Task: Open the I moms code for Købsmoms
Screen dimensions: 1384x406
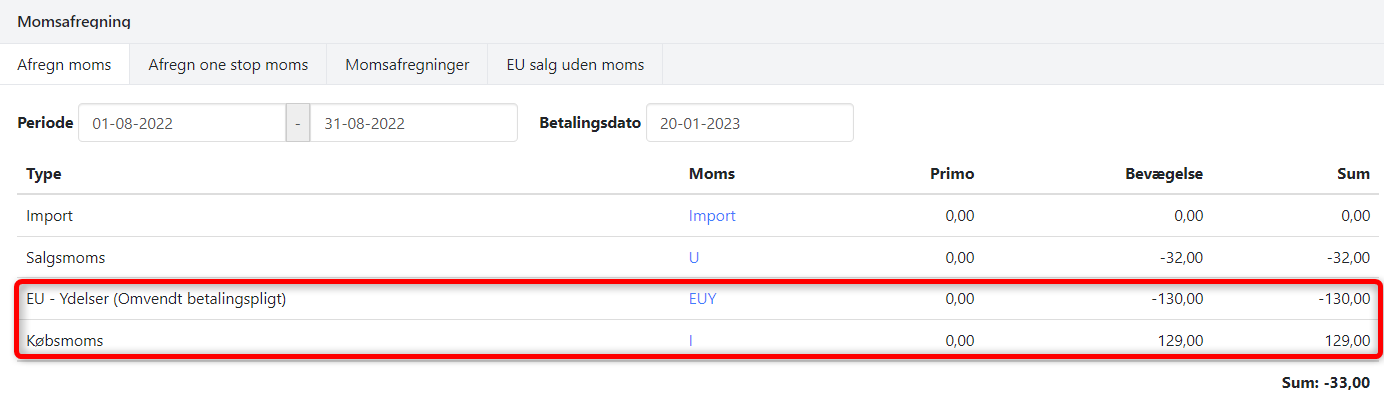Action: pyautogui.click(x=691, y=341)
